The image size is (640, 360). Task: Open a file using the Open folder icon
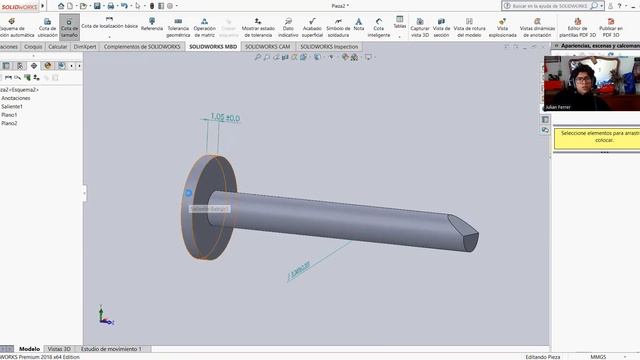pos(83,6)
